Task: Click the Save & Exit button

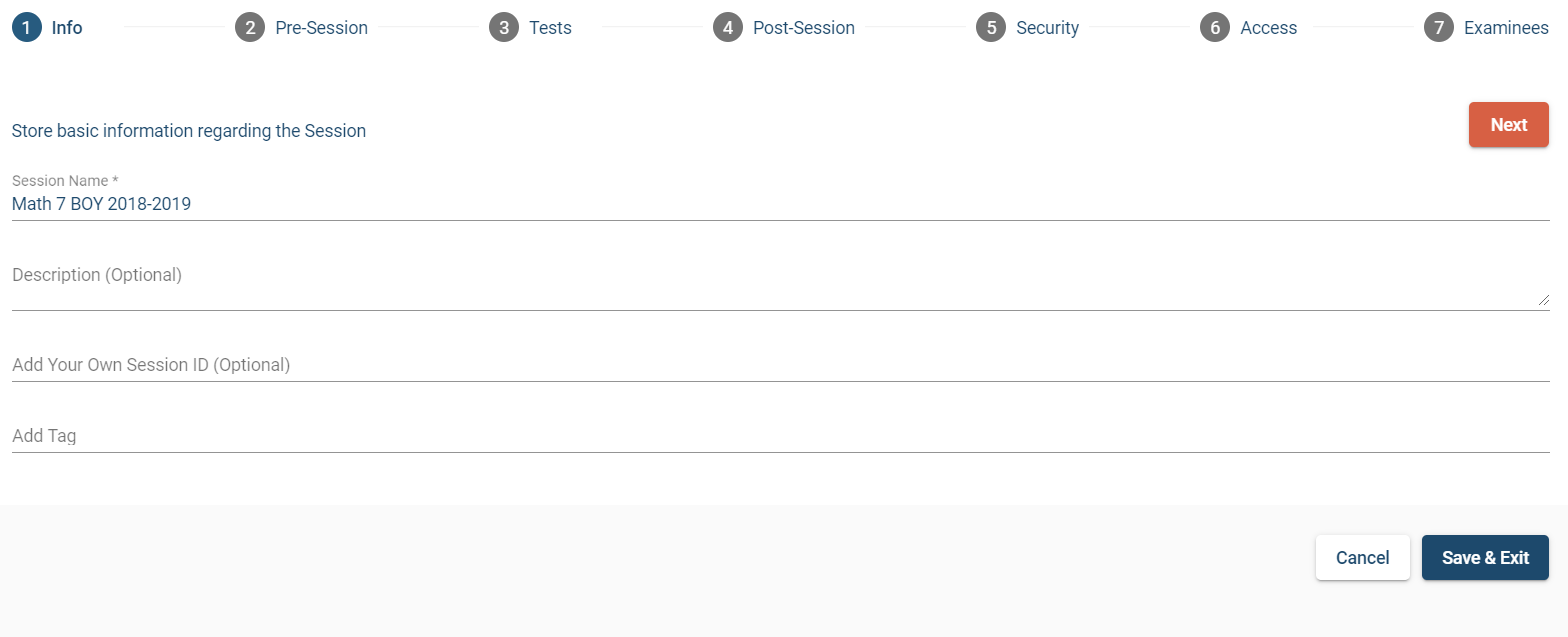Action: [x=1485, y=558]
